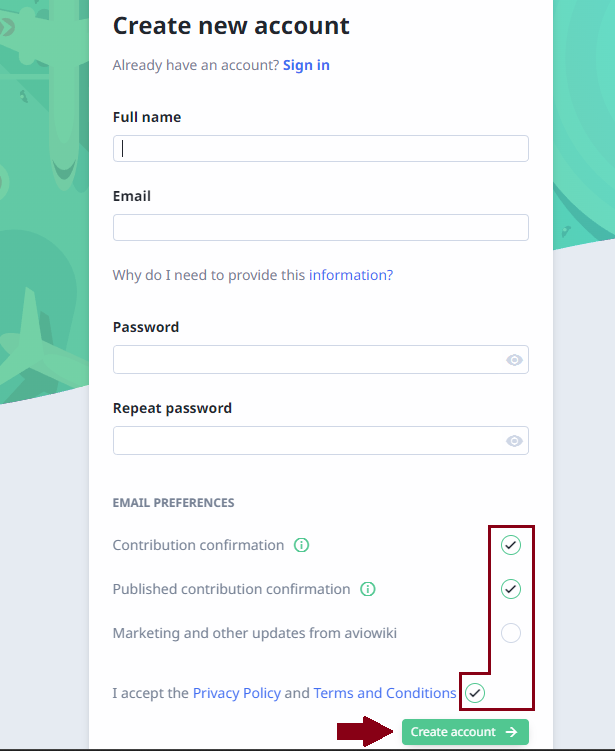The image size is (615, 751).
Task: Click into the Email input field
Action: (321, 228)
